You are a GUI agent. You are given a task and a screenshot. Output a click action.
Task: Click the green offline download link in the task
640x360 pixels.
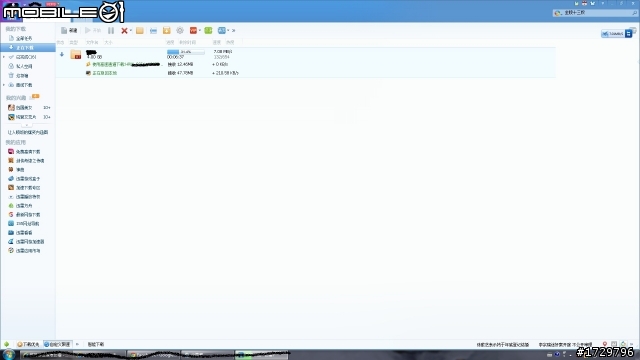click(104, 73)
